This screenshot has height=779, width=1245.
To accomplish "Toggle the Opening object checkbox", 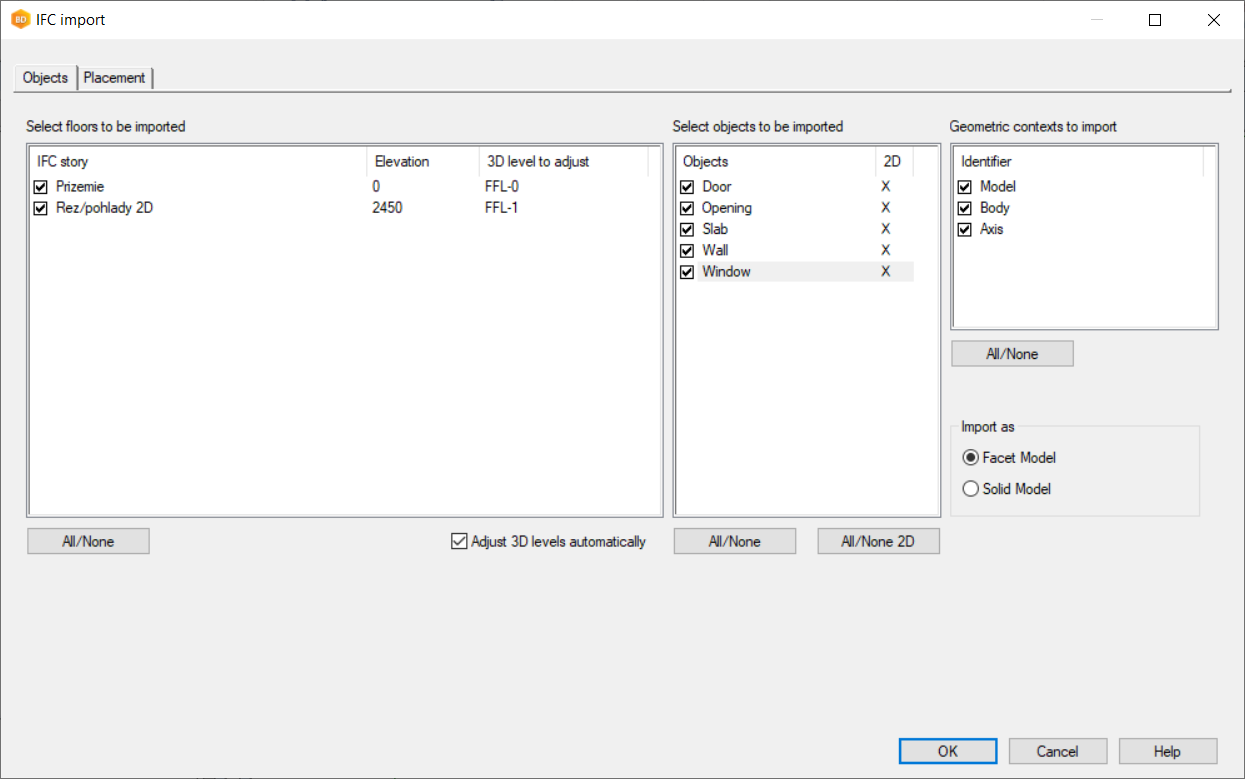I will [x=687, y=209].
